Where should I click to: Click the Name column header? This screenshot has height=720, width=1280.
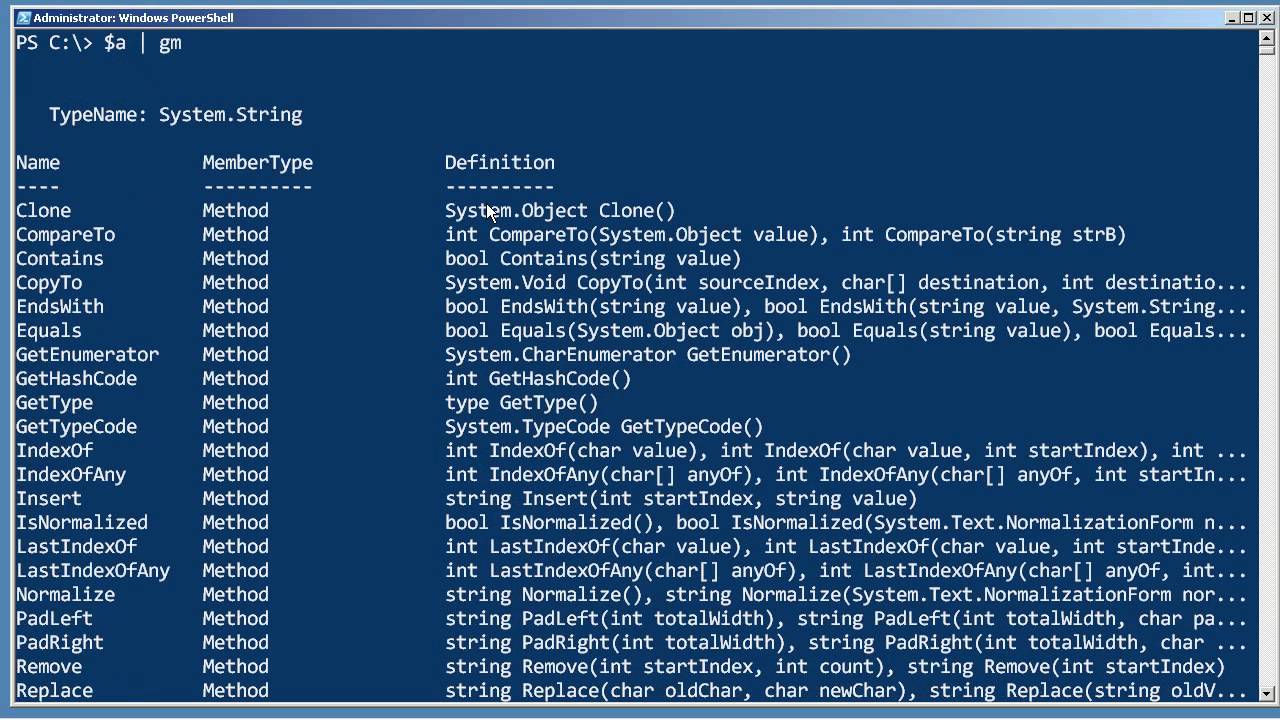[x=38, y=163]
